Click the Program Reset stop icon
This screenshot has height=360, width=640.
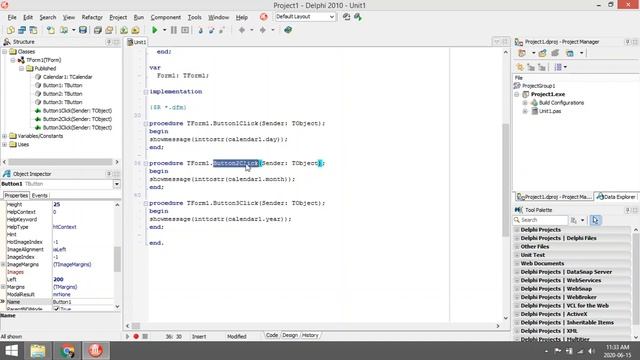(185, 30)
